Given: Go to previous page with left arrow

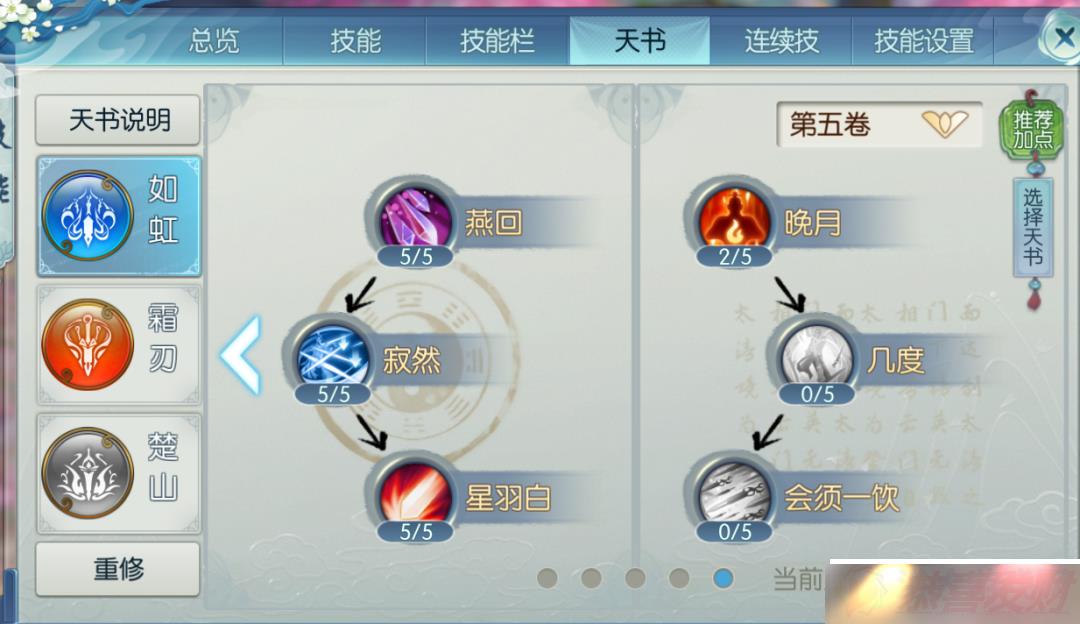Looking at the screenshot, I should [241, 355].
